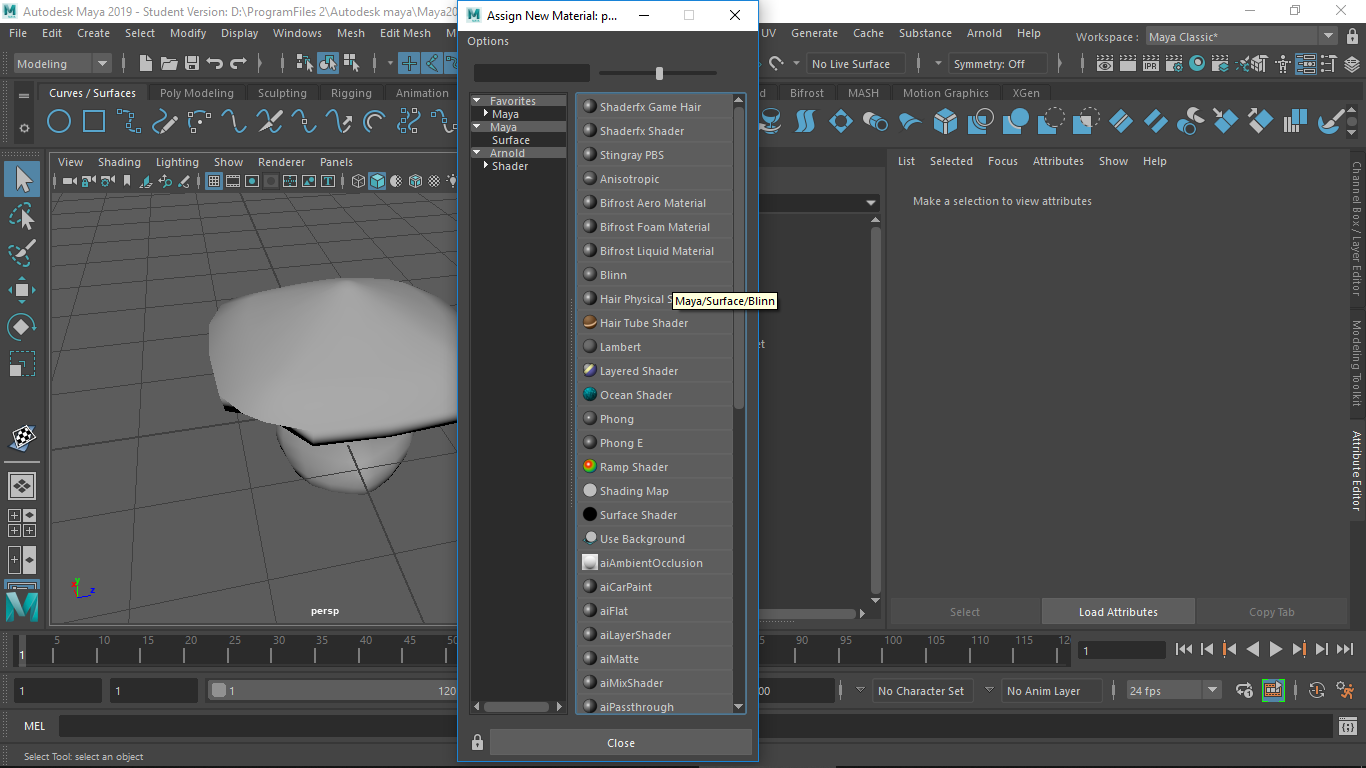The height and width of the screenshot is (768, 1366).
Task: Toggle the lock icon in Assign Material dialog
Action: coord(477,742)
